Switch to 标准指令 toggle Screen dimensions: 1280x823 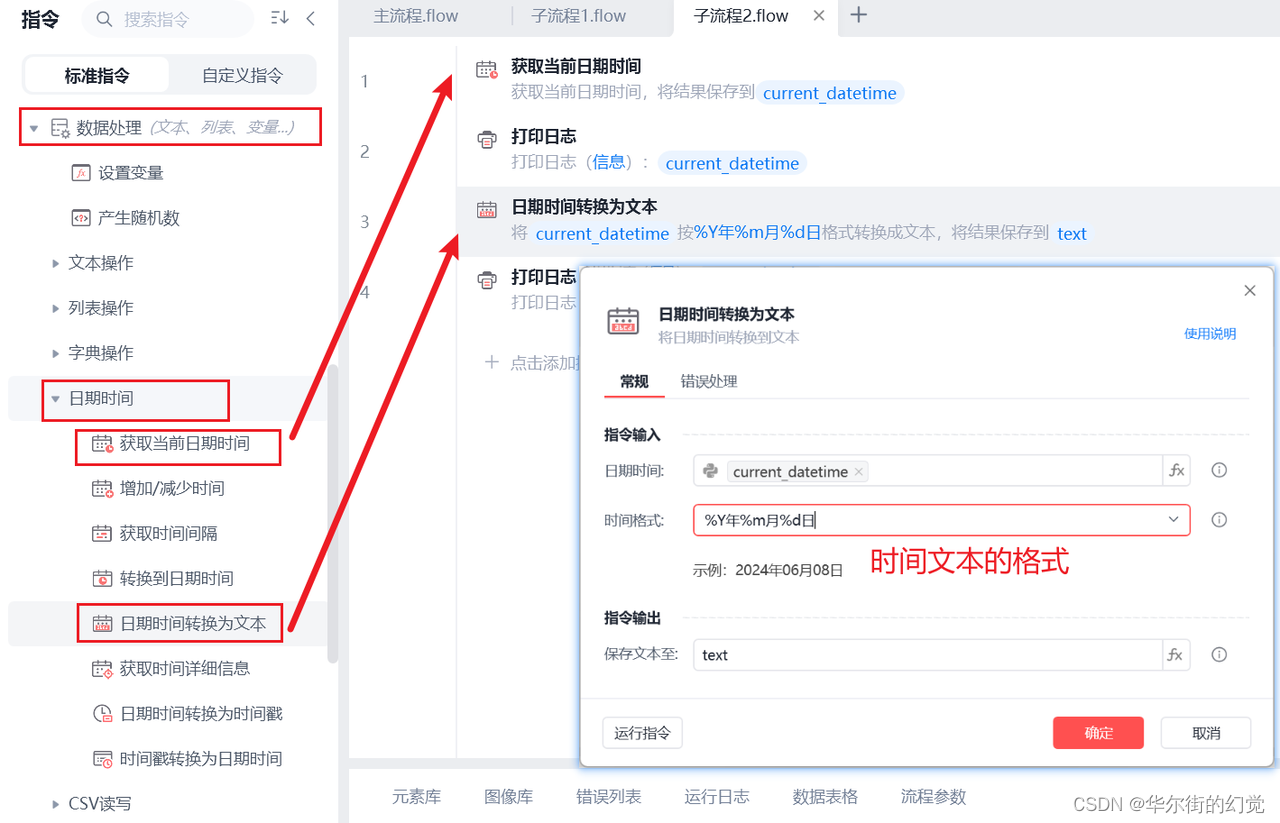point(97,75)
